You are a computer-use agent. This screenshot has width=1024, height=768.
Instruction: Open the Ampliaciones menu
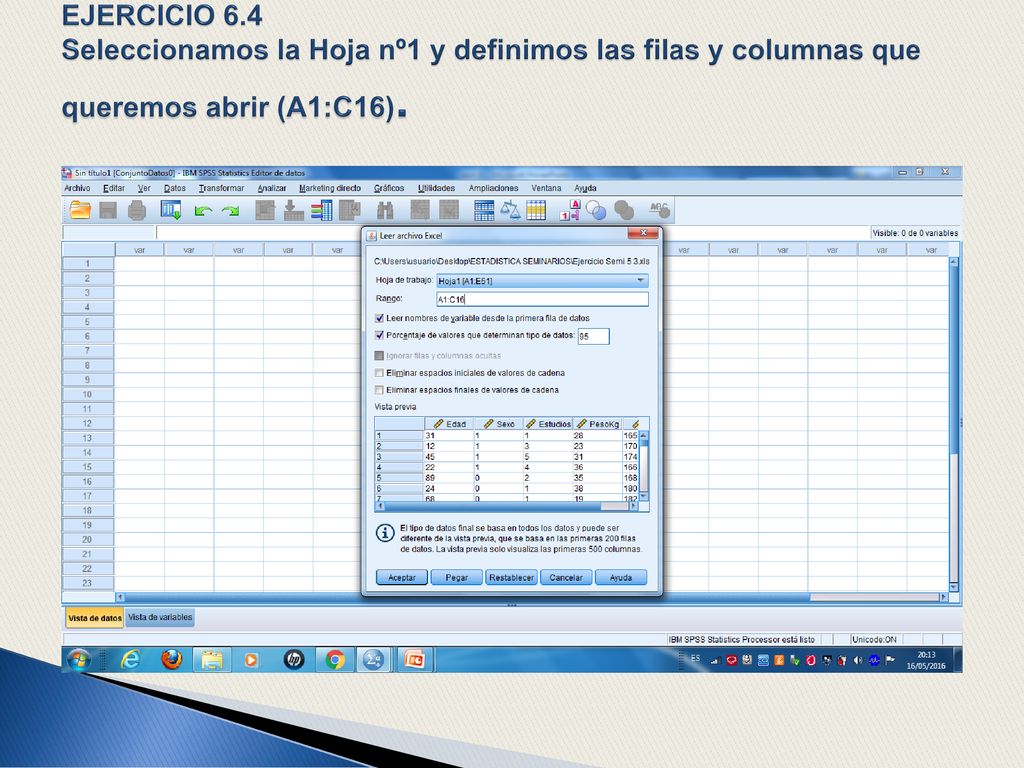coord(493,188)
